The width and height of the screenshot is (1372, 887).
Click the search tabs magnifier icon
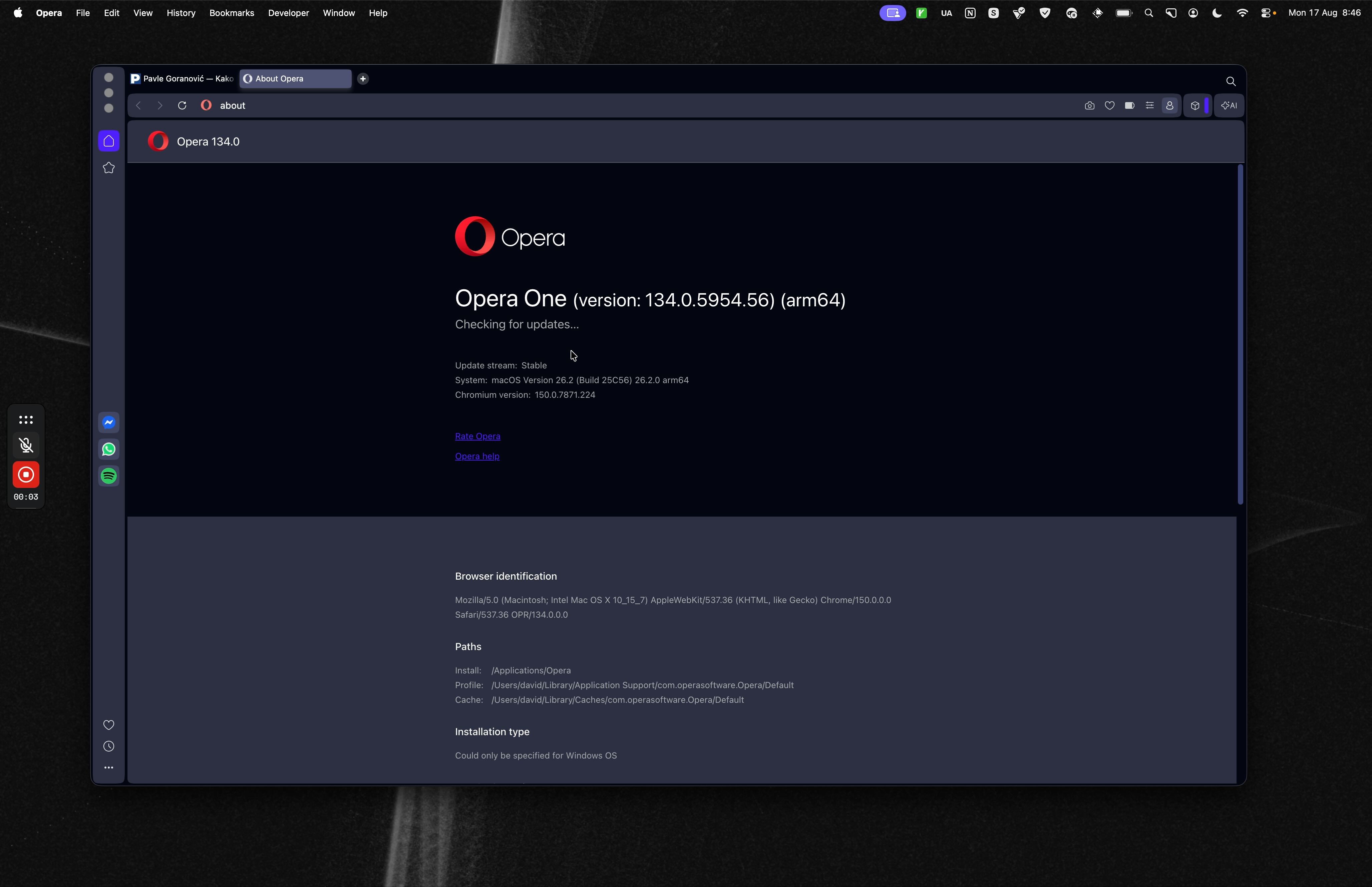[x=1231, y=81]
